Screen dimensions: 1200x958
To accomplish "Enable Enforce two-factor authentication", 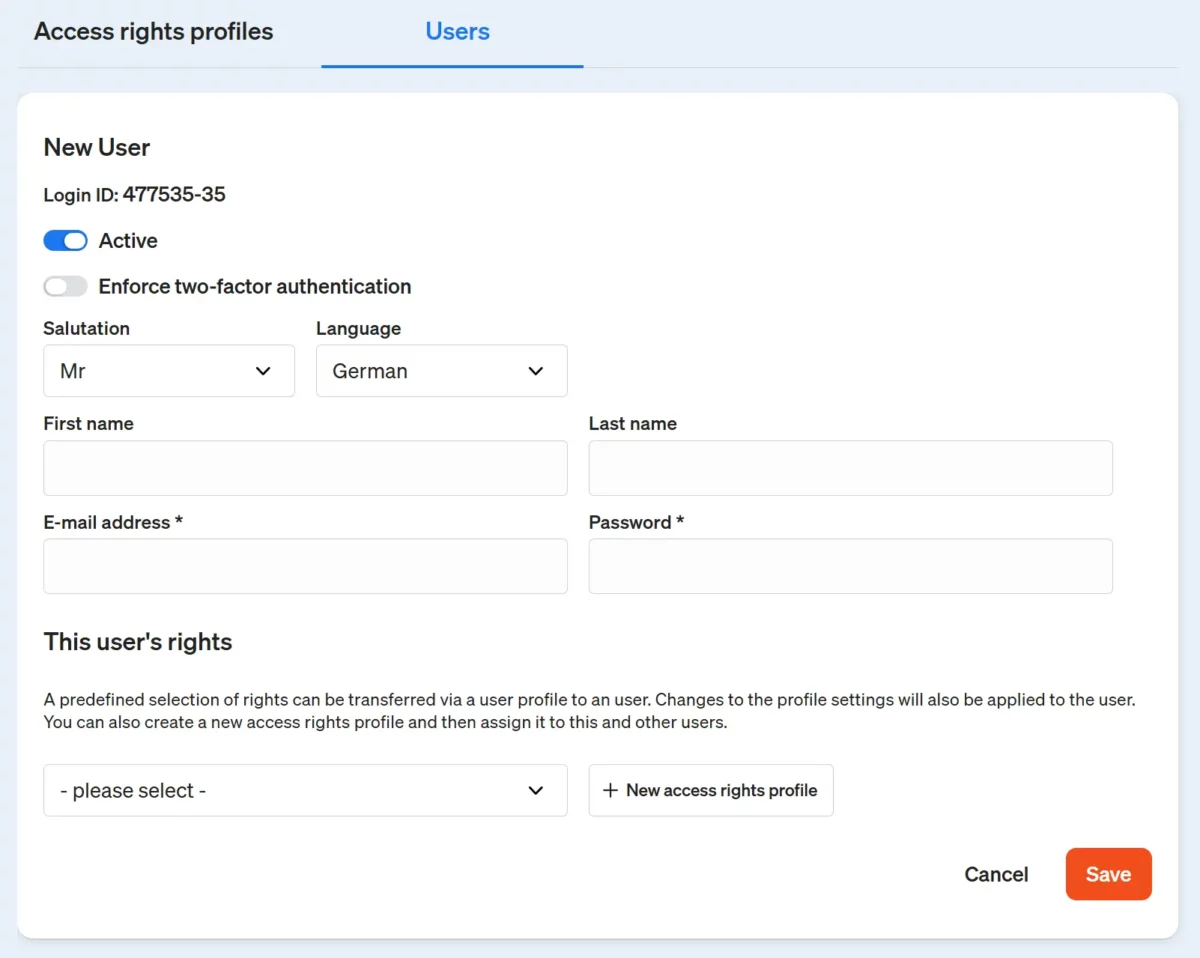I will tap(65, 286).
